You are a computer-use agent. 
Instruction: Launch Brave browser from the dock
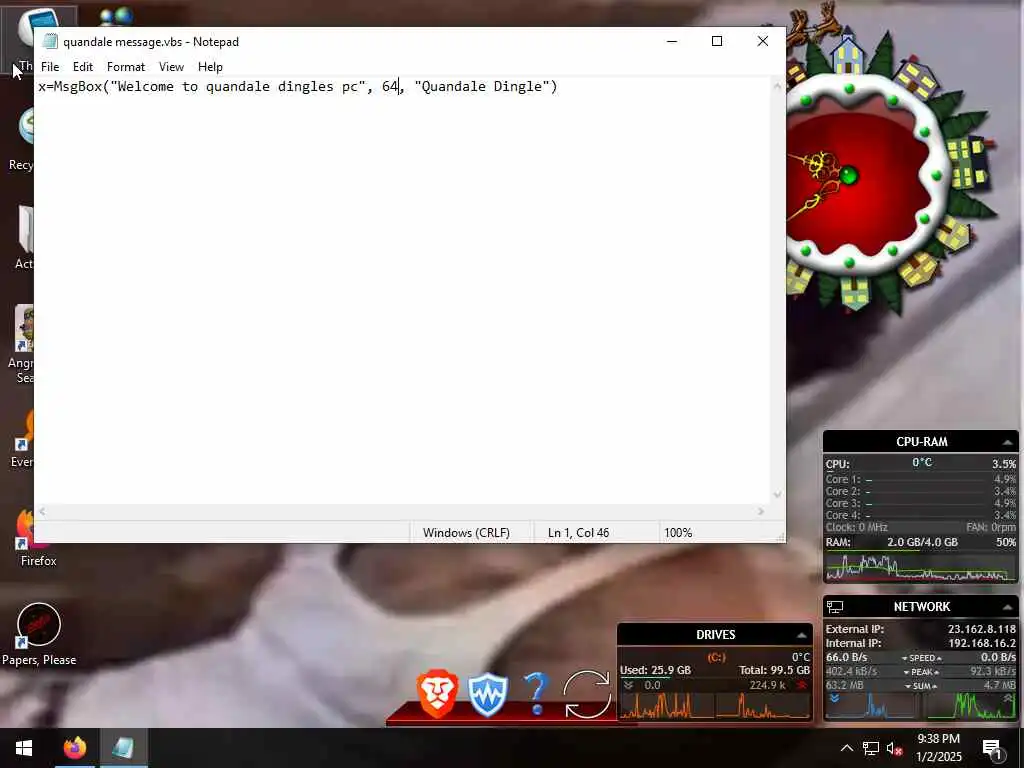pyautogui.click(x=438, y=694)
